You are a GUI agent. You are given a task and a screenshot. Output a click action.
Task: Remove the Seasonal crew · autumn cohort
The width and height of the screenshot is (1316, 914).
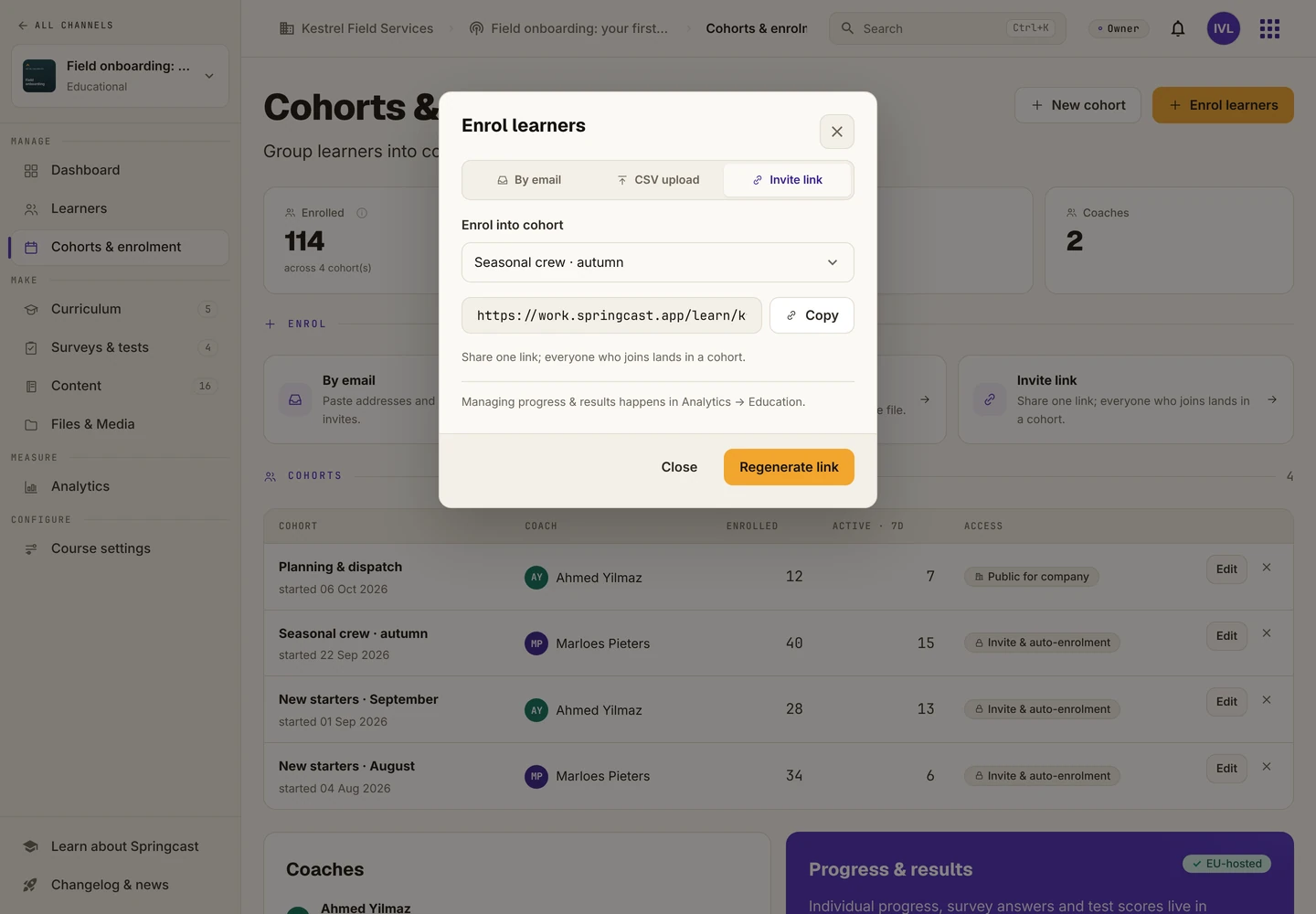point(1267,633)
